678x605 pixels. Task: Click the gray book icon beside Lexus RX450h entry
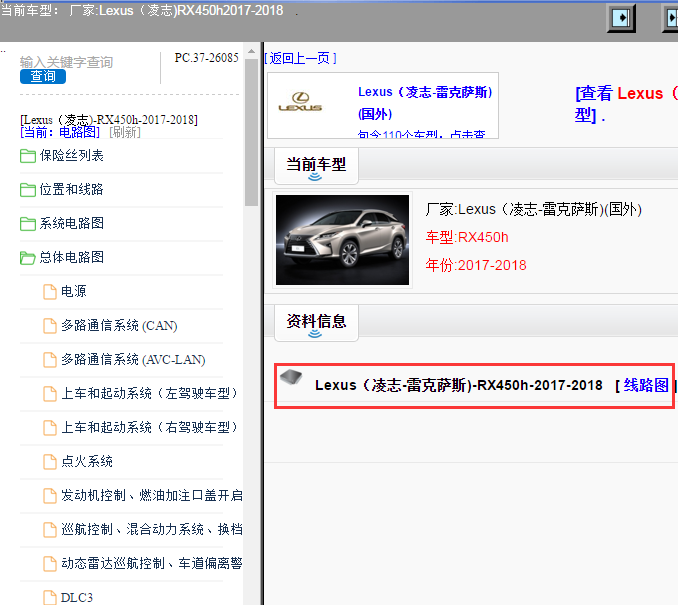click(291, 377)
